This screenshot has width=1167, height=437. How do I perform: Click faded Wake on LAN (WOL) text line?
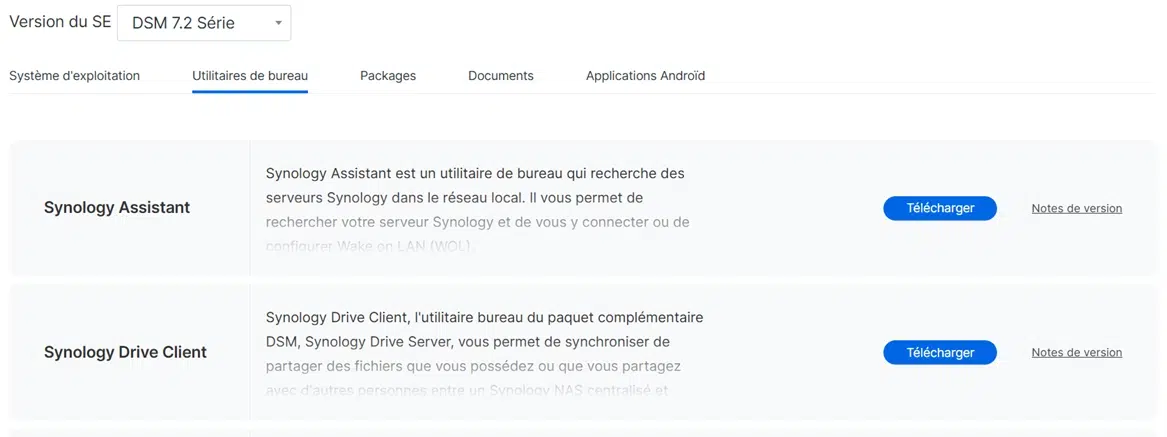370,246
